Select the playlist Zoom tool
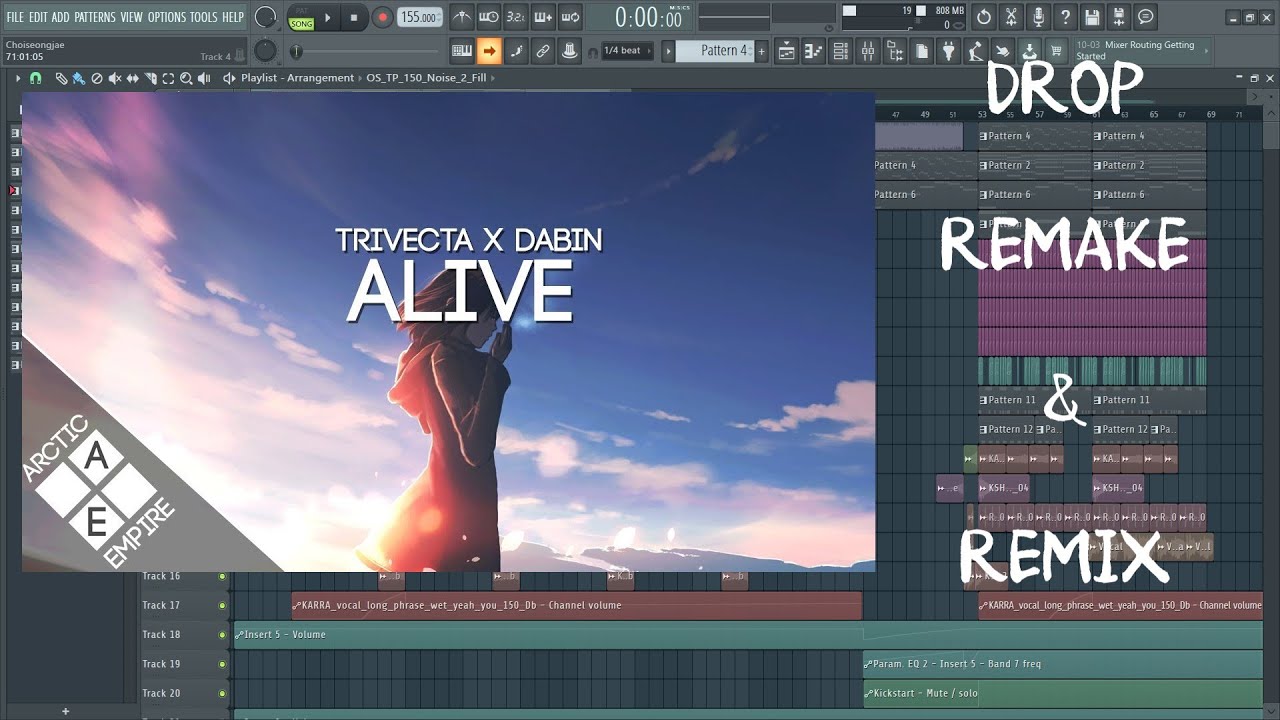 [186, 78]
